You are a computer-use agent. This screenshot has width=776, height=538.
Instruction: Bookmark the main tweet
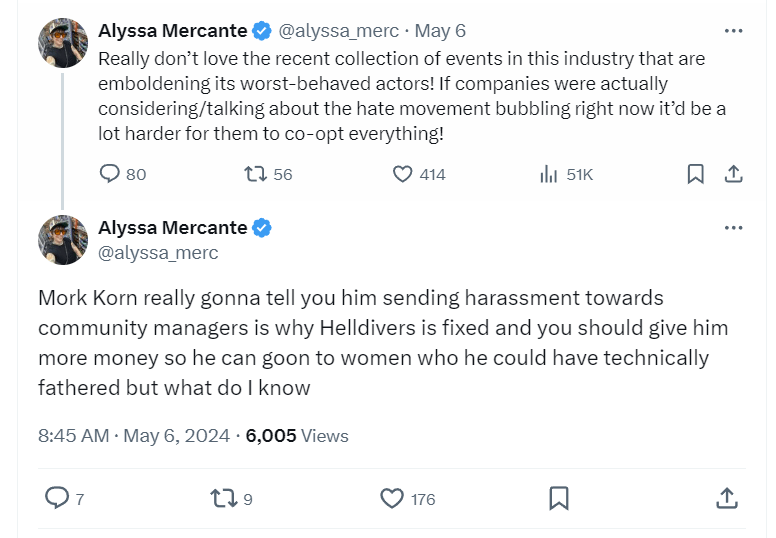tap(560, 497)
